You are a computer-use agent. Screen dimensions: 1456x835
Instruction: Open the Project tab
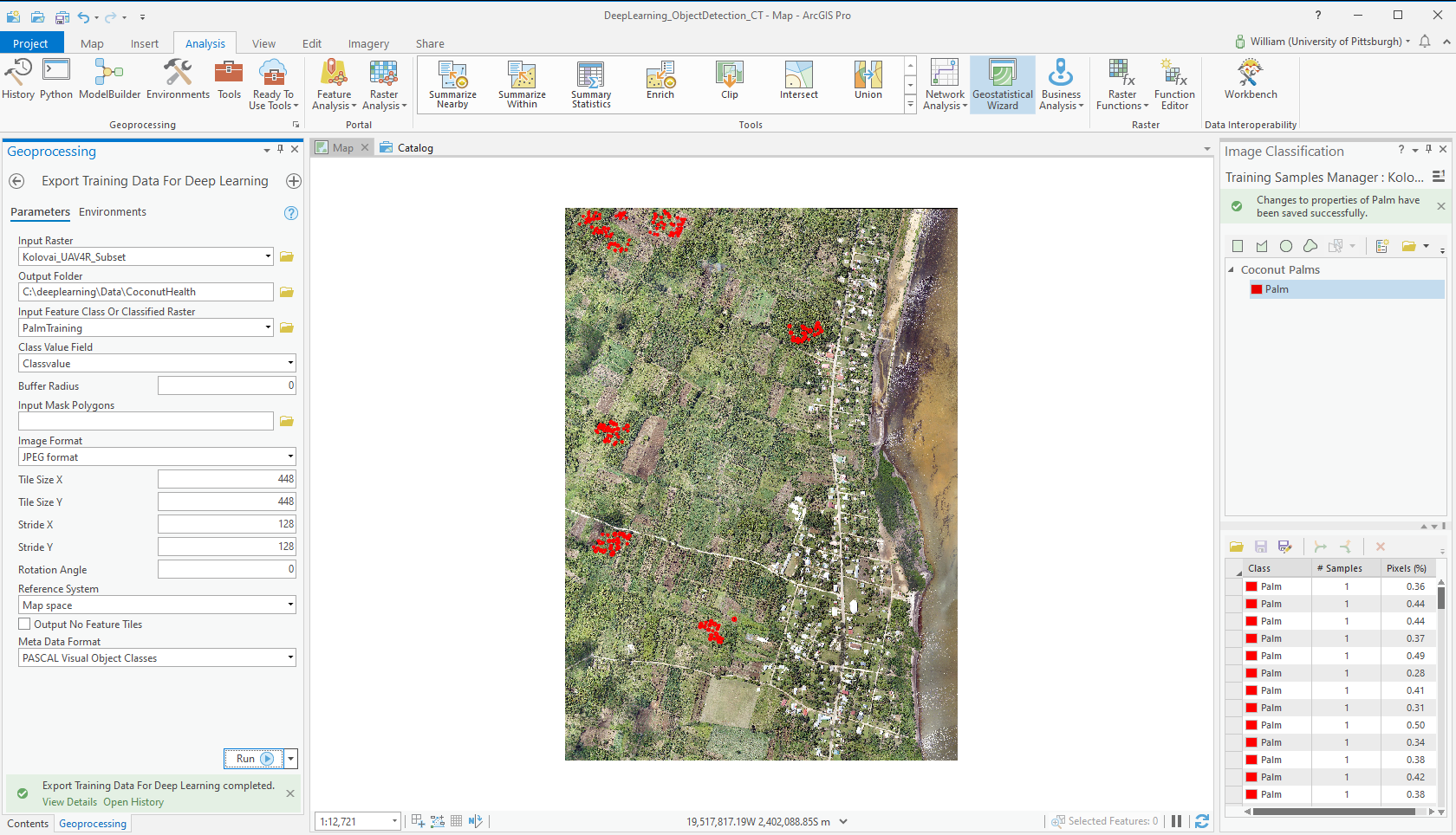coord(30,43)
